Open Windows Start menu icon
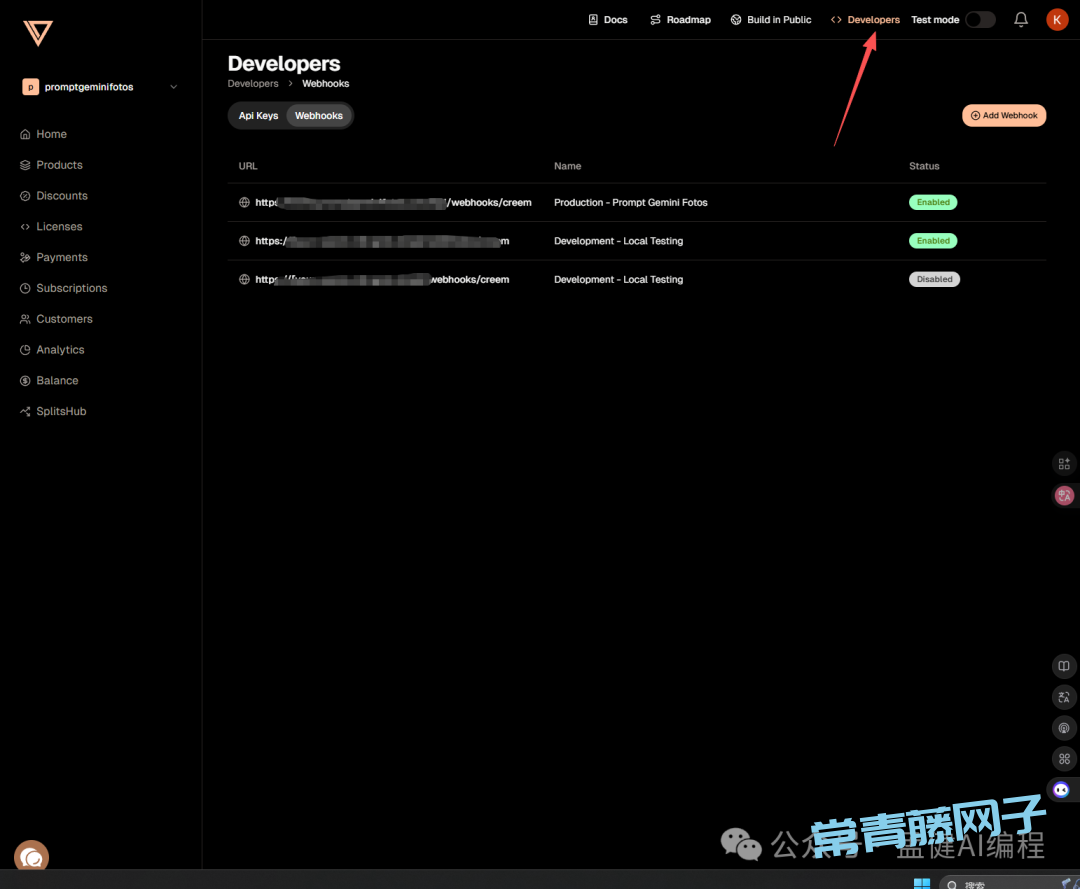 921,884
